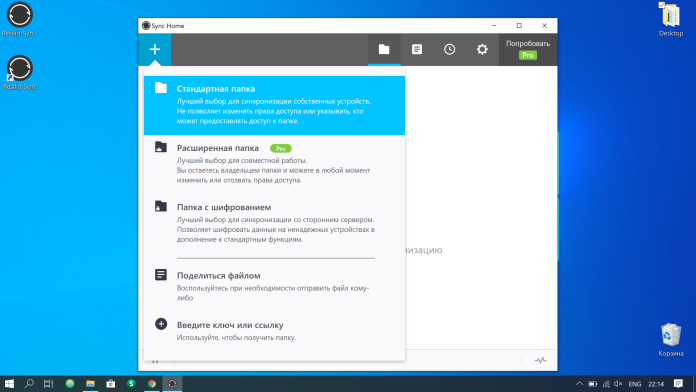
Task: Switch ENG language indicator in taskbar
Action: 635,384
